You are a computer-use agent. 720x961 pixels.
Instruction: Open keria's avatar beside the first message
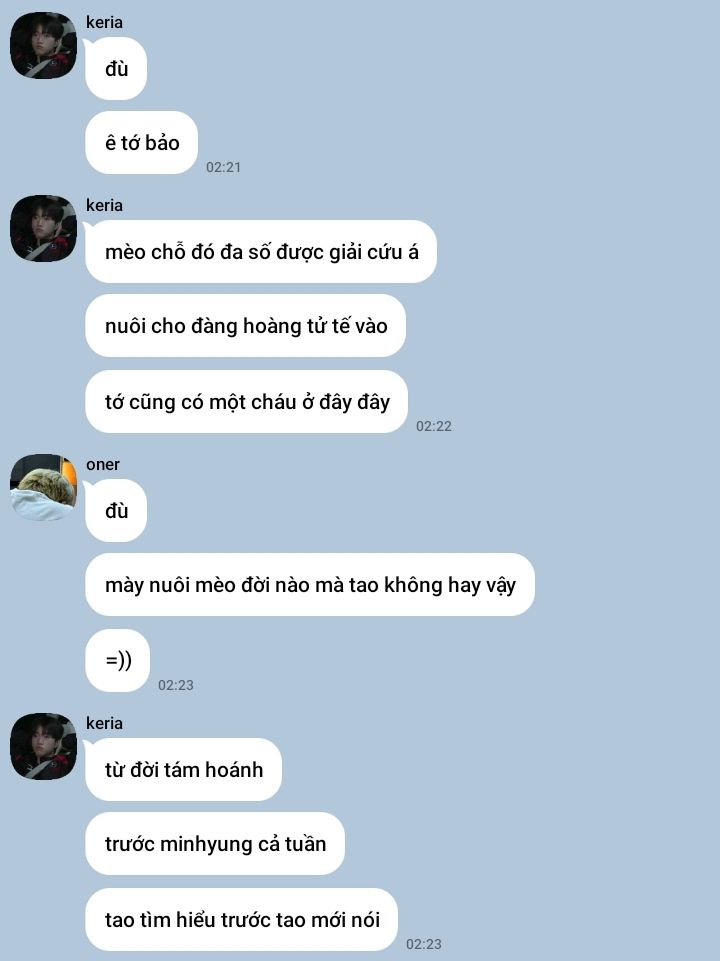[x=44, y=45]
